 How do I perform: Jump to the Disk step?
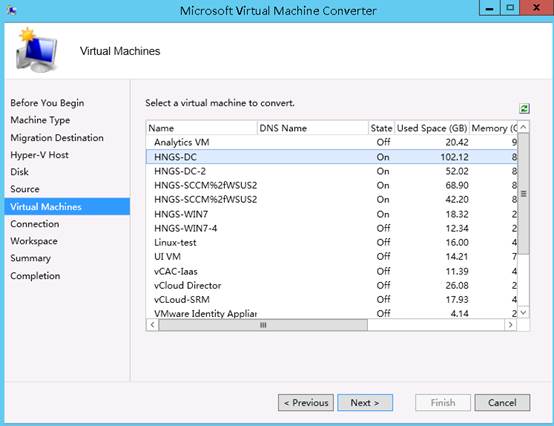[x=19, y=172]
